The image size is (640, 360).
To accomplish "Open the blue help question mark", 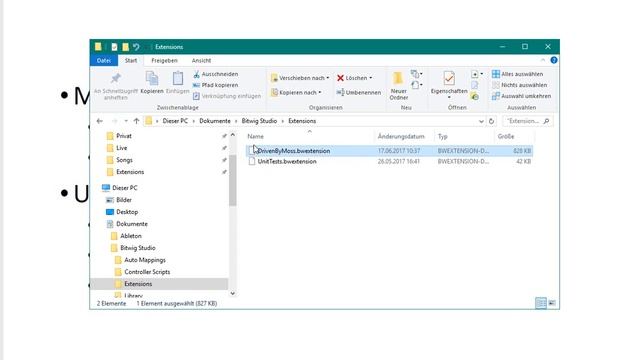I will pyautogui.click(x=553, y=60).
